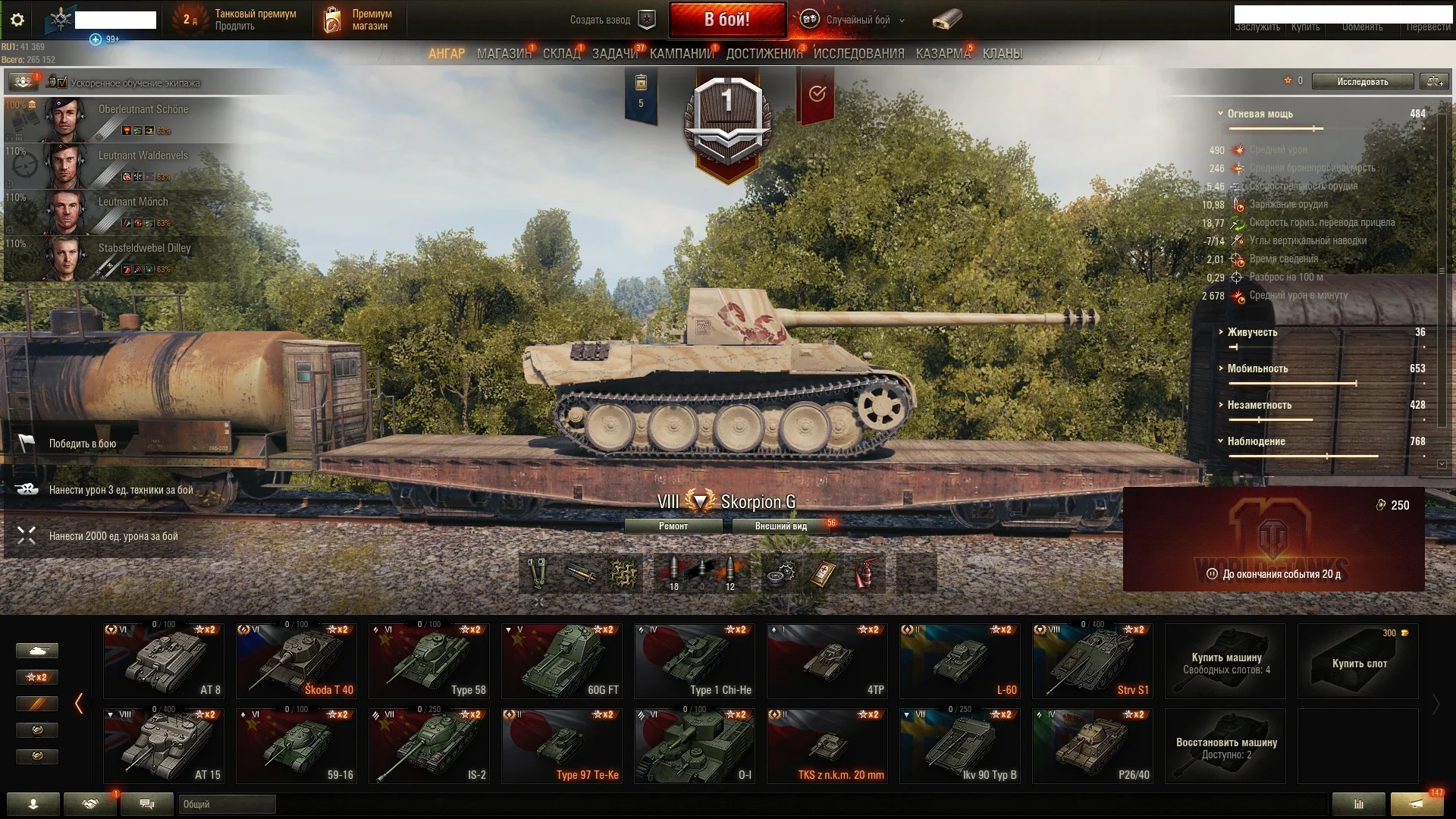Open the vehicle statistics chart icon

[1358, 804]
